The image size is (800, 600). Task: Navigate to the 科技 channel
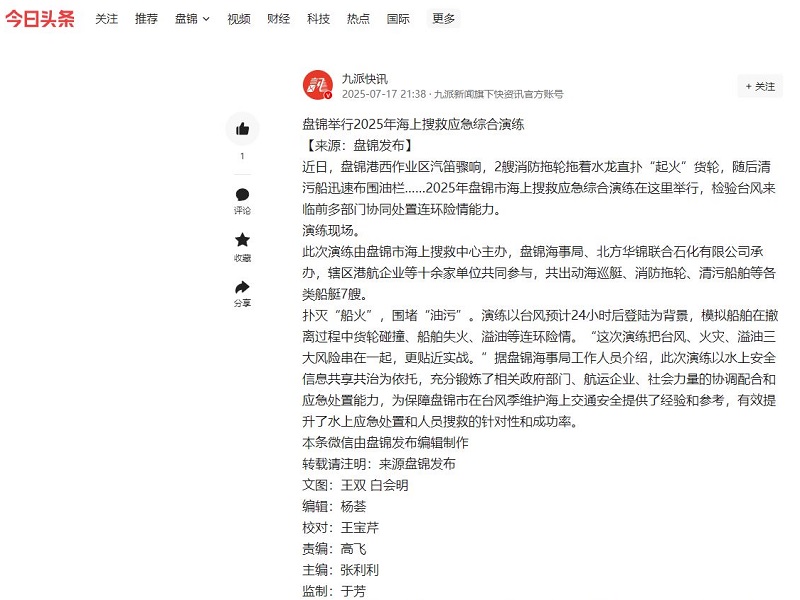point(318,18)
